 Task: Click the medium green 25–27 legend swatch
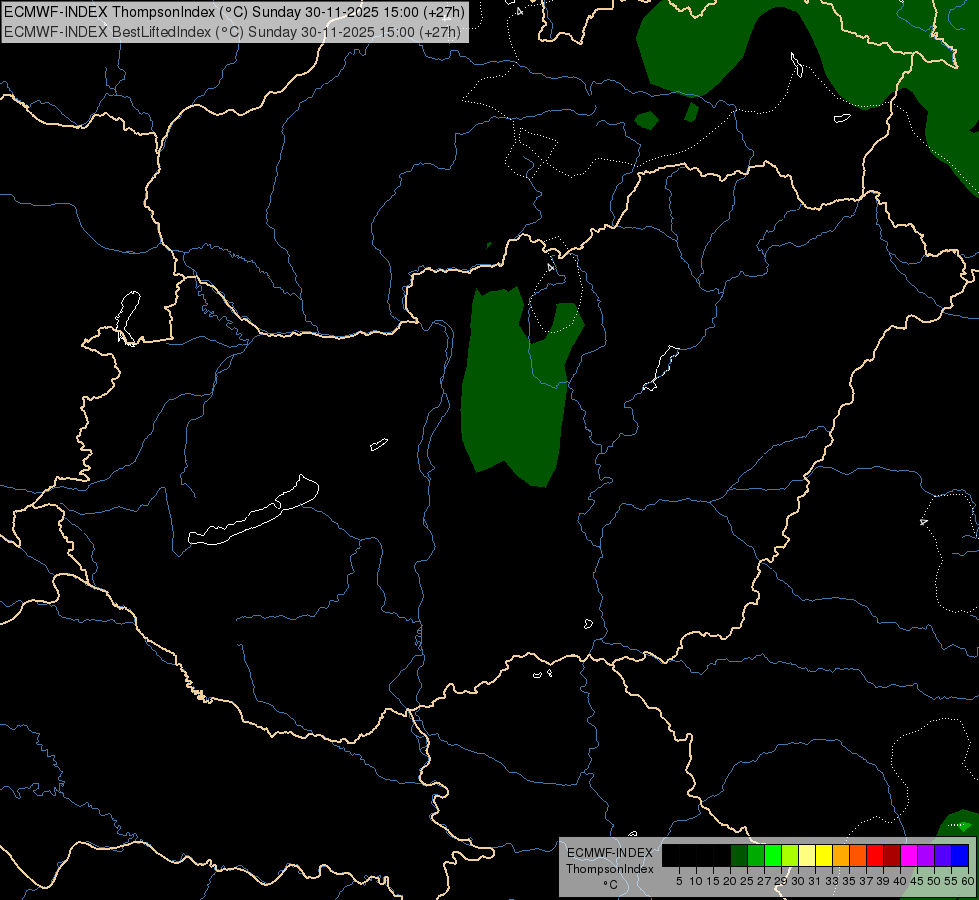tap(756, 855)
